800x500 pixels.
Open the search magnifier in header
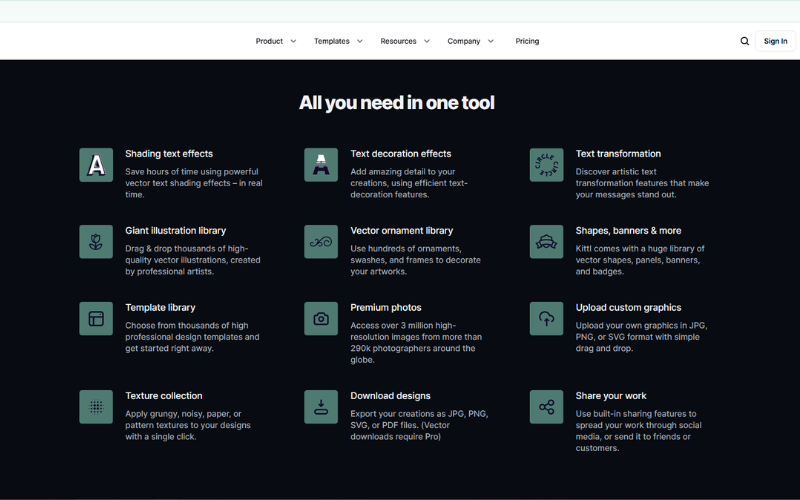pos(744,41)
